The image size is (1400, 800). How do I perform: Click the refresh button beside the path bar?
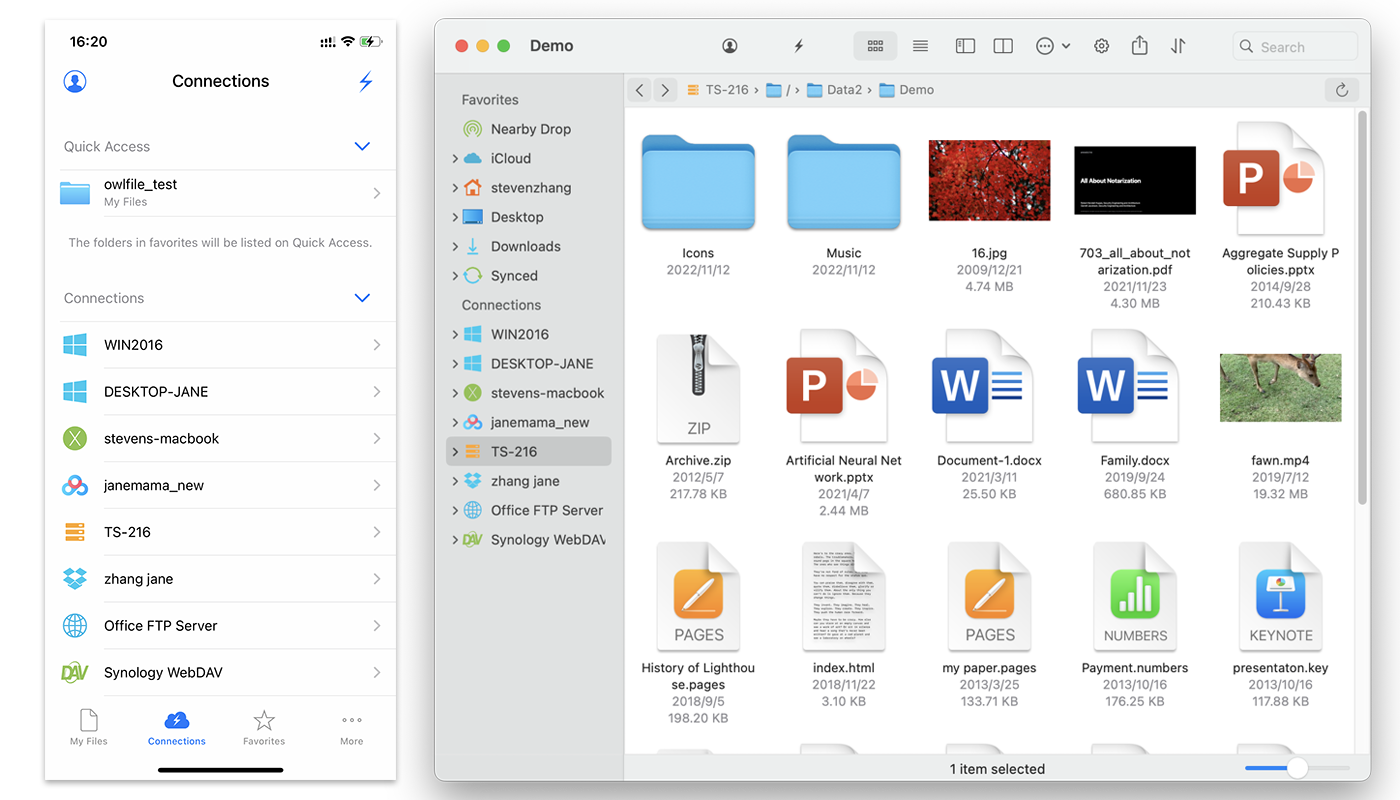pyautogui.click(x=1342, y=90)
